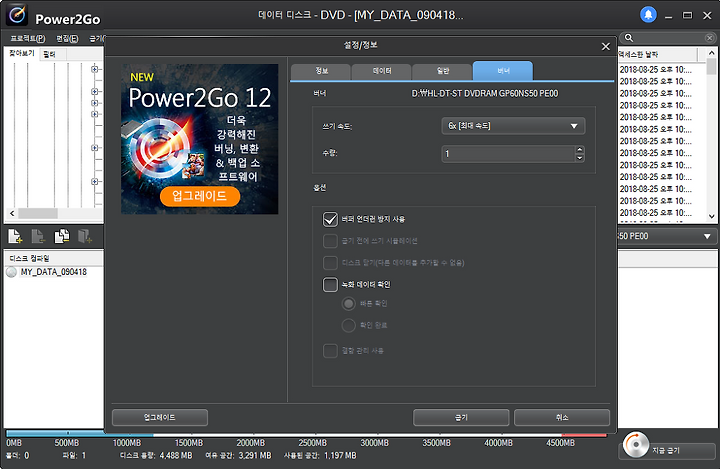Viewport: 720px width, 469px height.
Task: Click the orange 업그레이드 button in ad
Action: tap(200, 196)
